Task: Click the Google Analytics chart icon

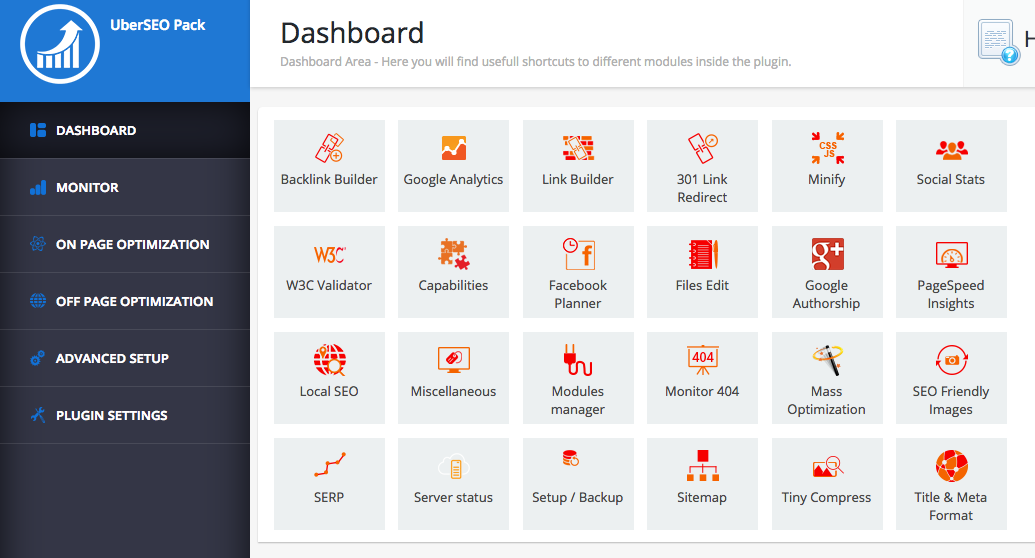Action: point(453,148)
